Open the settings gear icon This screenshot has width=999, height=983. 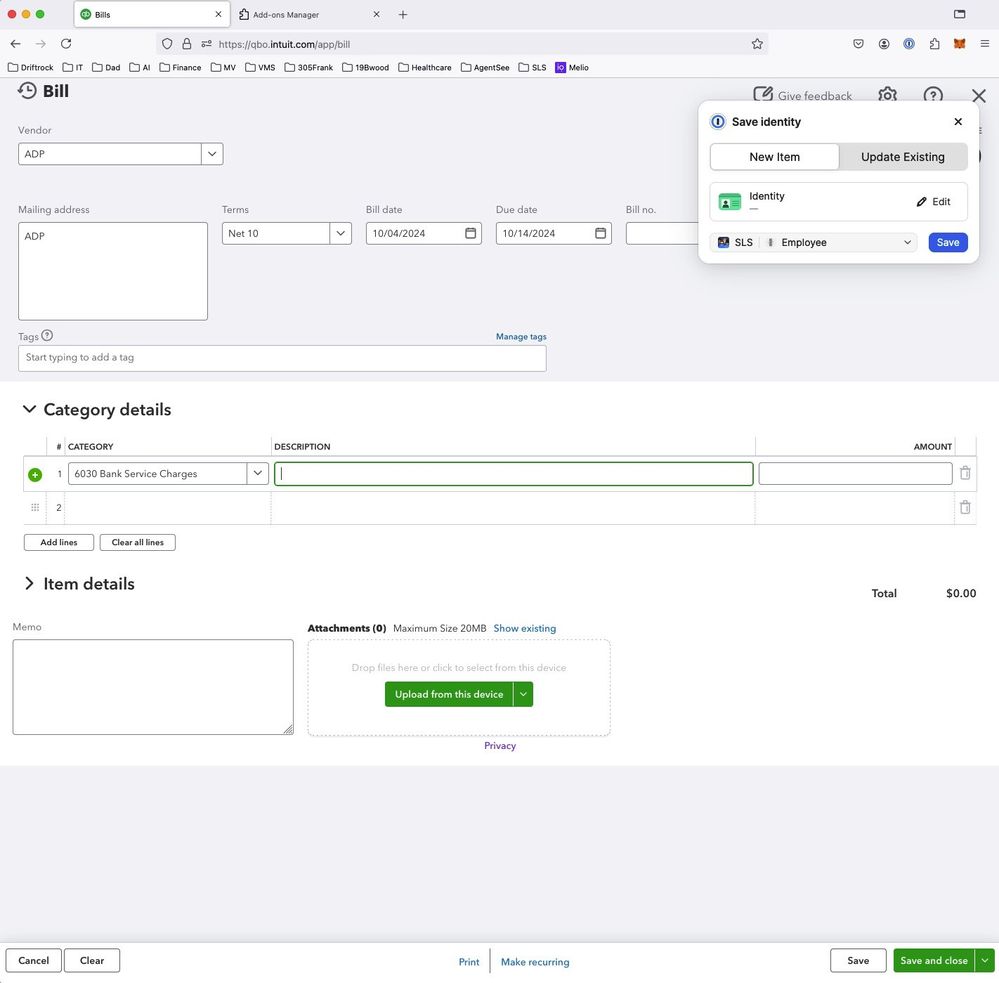click(x=887, y=95)
